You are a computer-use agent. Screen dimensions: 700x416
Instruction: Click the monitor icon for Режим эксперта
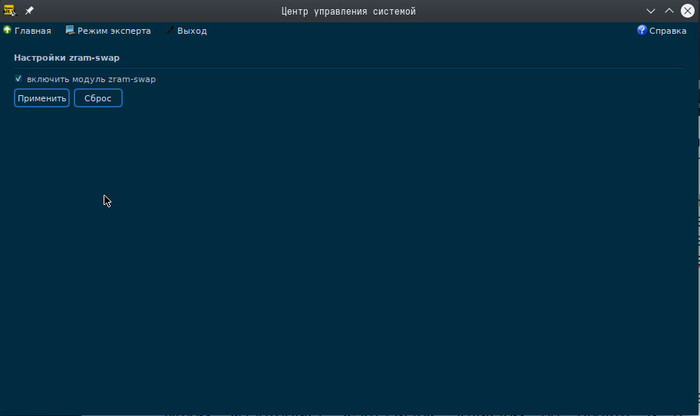point(70,31)
